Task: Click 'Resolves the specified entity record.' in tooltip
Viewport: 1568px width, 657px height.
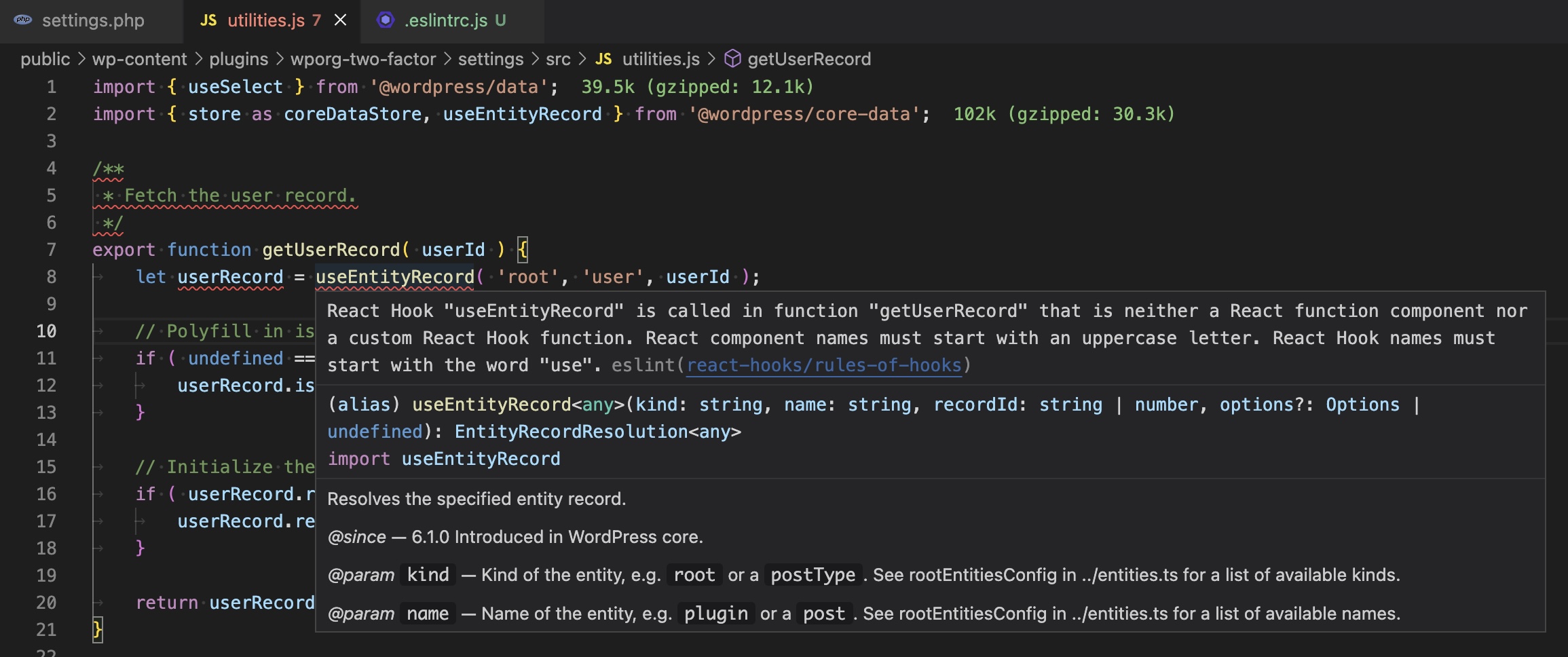Action: 477,499
